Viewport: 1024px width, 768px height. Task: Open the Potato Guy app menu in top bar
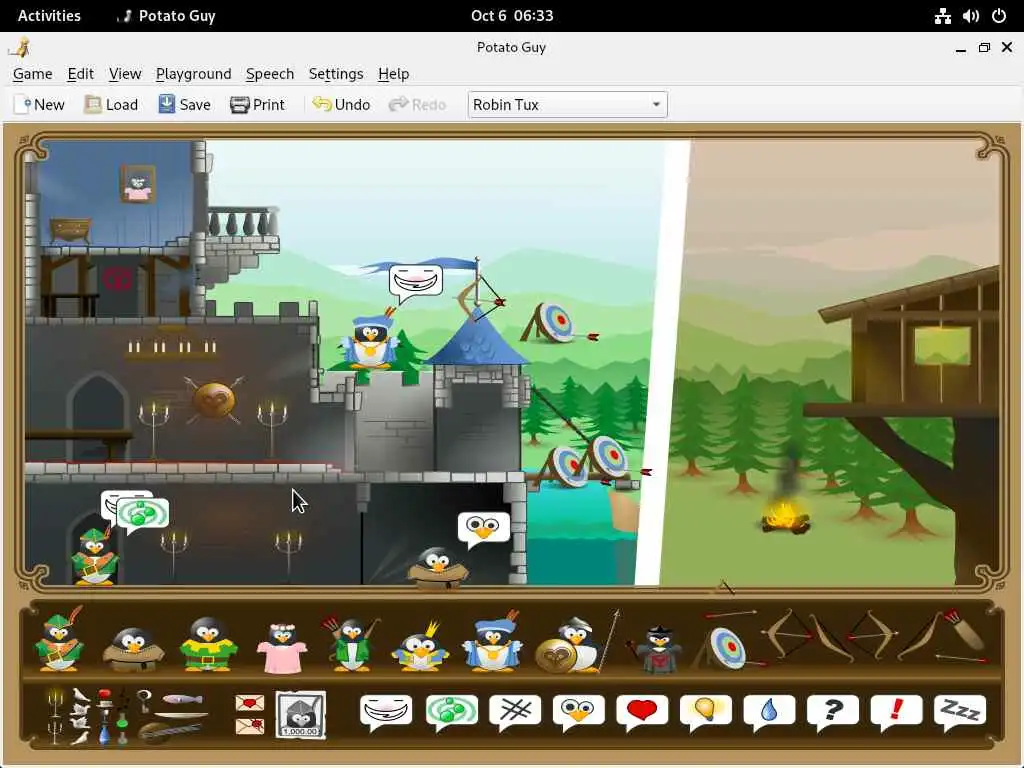tap(167, 16)
